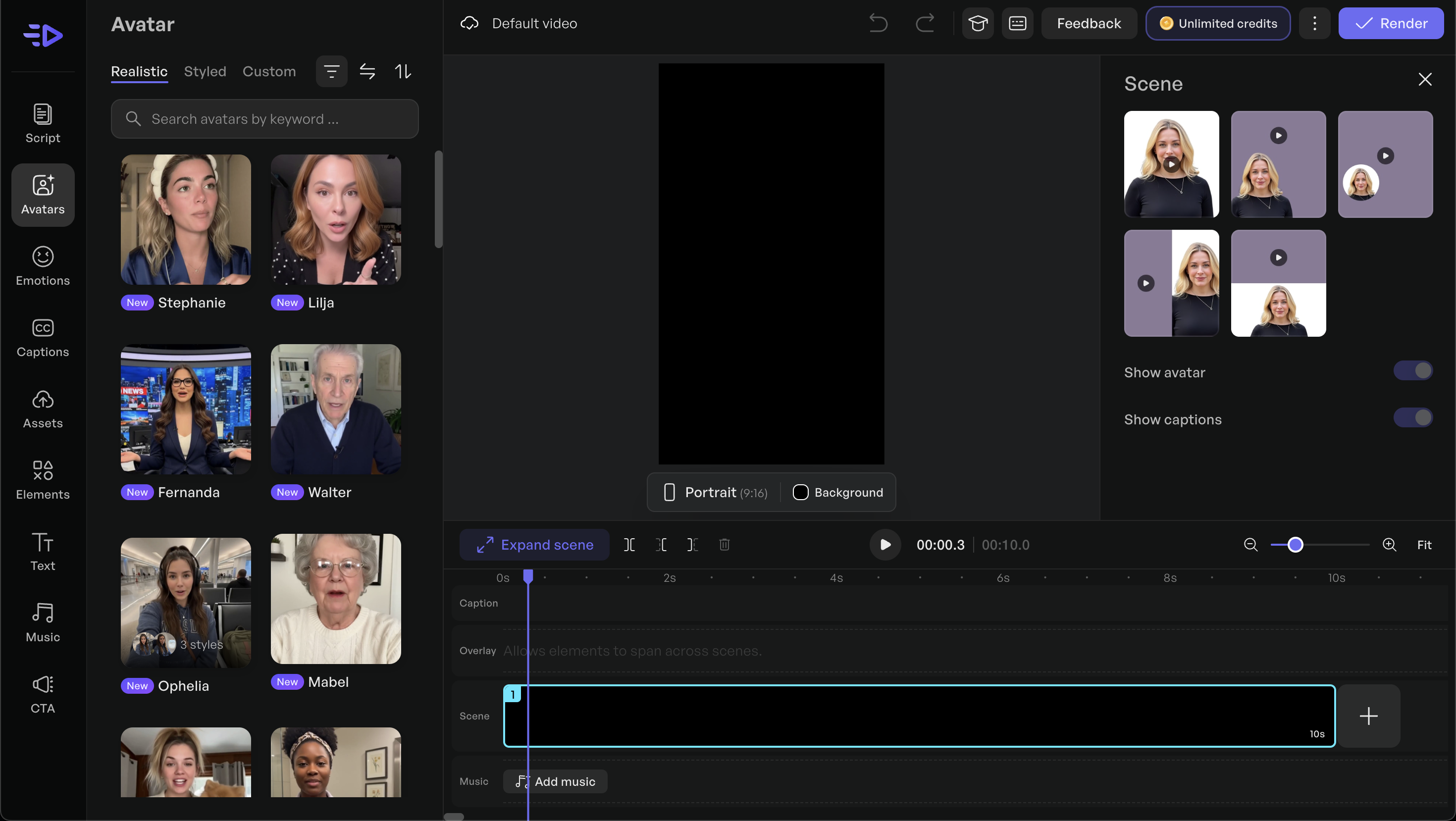Toggle the Show captions switch

point(1412,418)
